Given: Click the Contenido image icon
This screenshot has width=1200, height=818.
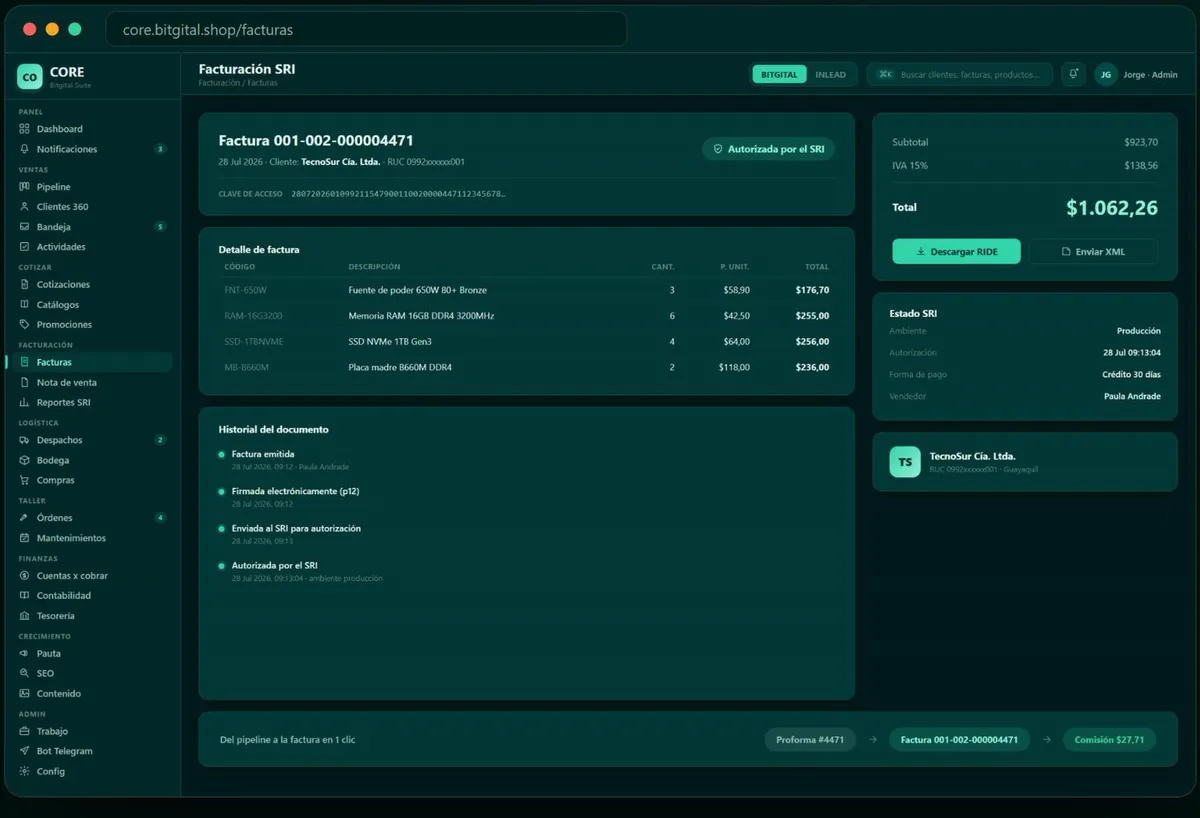Looking at the screenshot, I should point(25,693).
